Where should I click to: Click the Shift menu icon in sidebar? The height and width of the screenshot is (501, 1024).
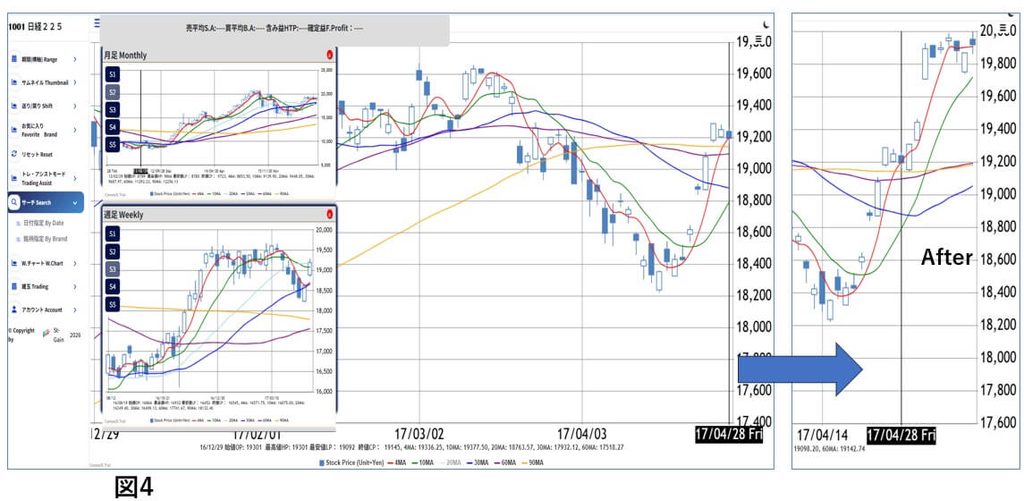(x=15, y=106)
